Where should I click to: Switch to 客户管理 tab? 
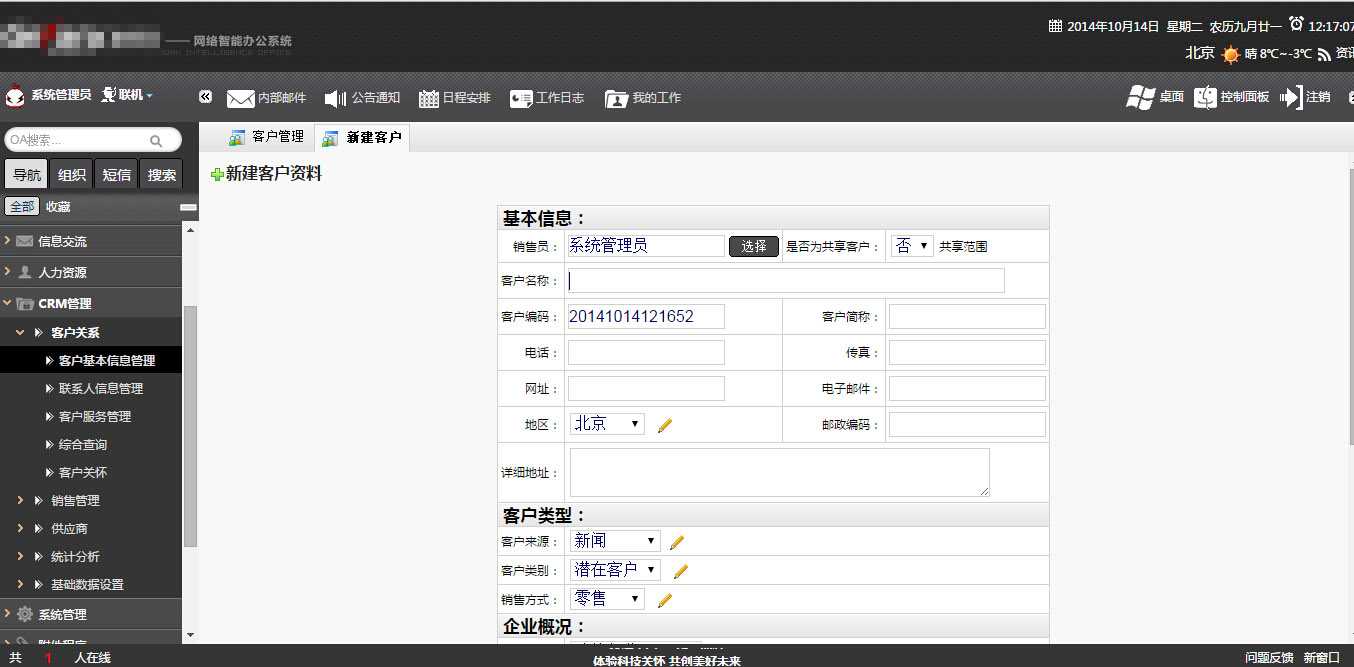(266, 137)
